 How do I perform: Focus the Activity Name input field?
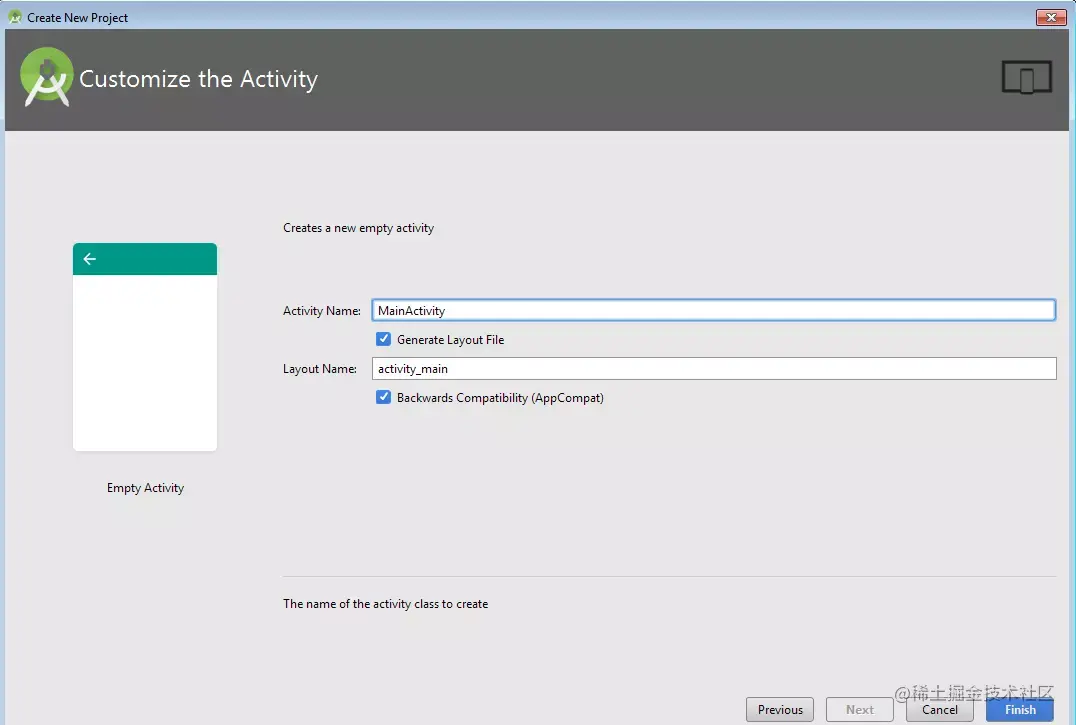pyautogui.click(x=714, y=310)
